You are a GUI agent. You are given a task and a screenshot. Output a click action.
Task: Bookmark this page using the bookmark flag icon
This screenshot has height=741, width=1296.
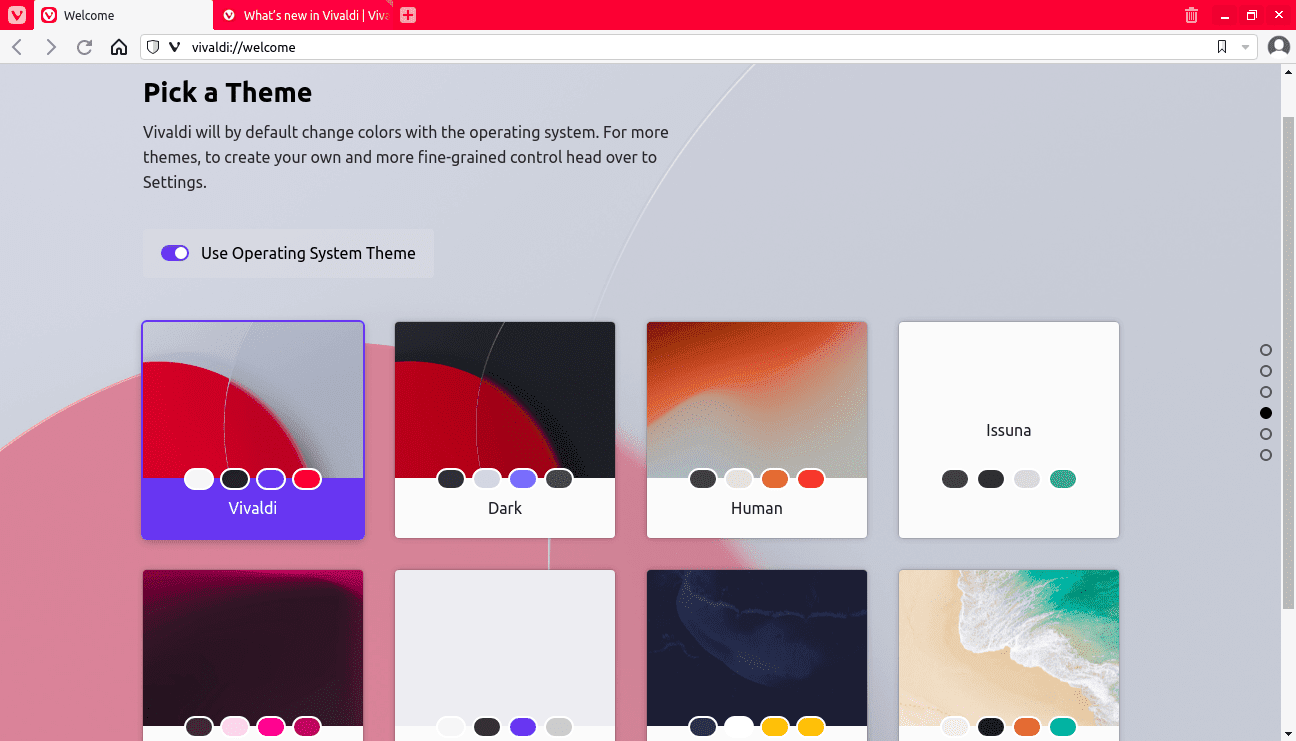click(1221, 46)
